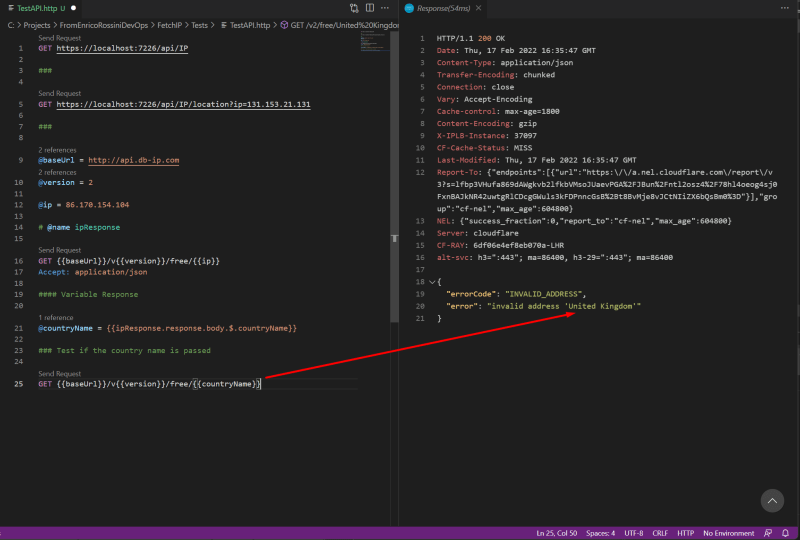Click the request symbol icon in breadcrumbs
The image size is (800, 540).
click(x=284, y=25)
